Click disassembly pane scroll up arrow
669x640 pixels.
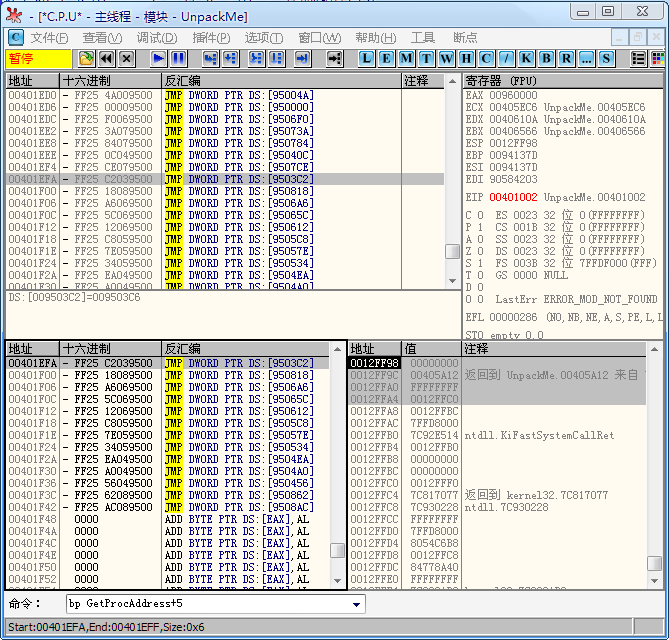click(x=452, y=81)
